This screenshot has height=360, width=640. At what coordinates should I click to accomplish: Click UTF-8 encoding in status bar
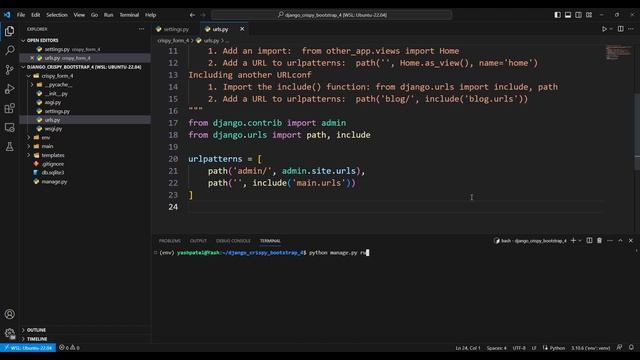[x=519, y=348]
